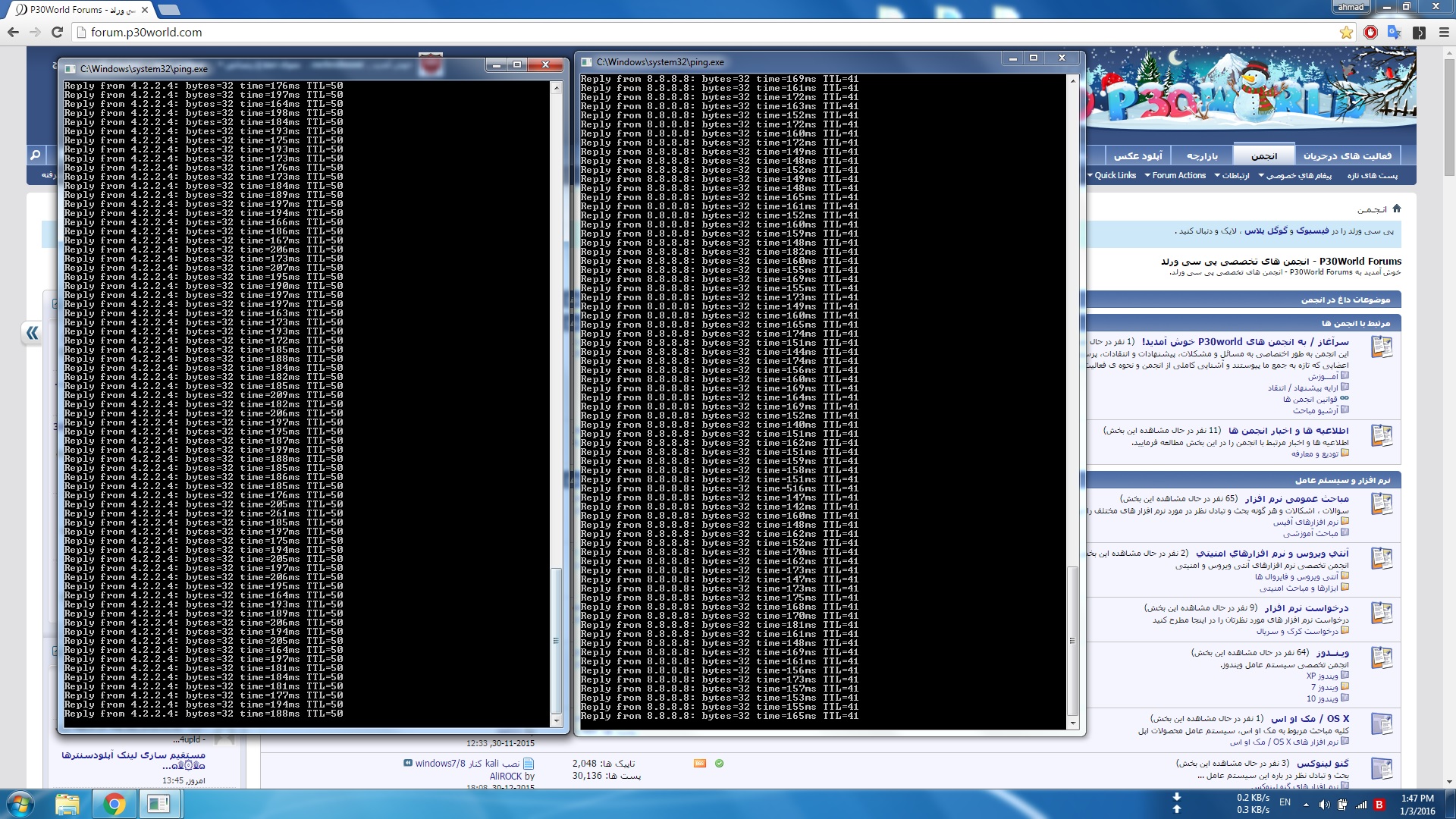Click the EN language indicator in the tray
The image size is (1456, 819).
pyautogui.click(x=1285, y=802)
